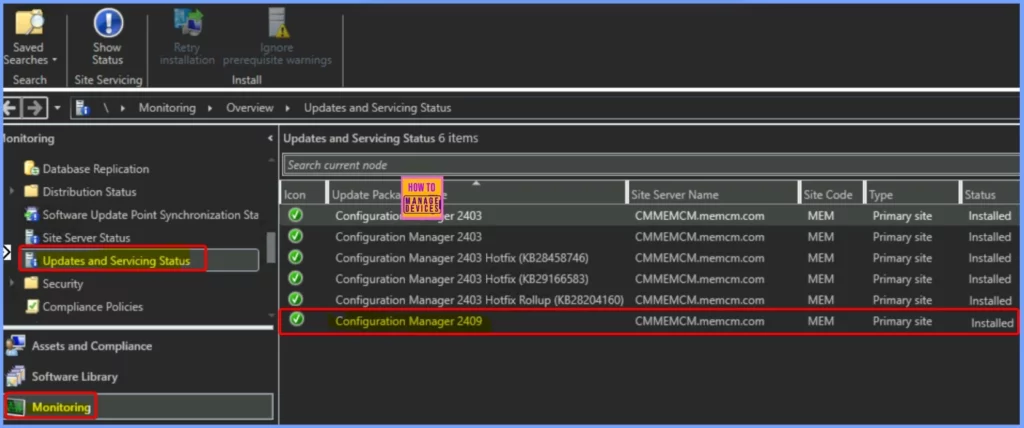Open the Site Server Status node
The width and height of the screenshot is (1024, 428).
pyautogui.click(x=86, y=238)
